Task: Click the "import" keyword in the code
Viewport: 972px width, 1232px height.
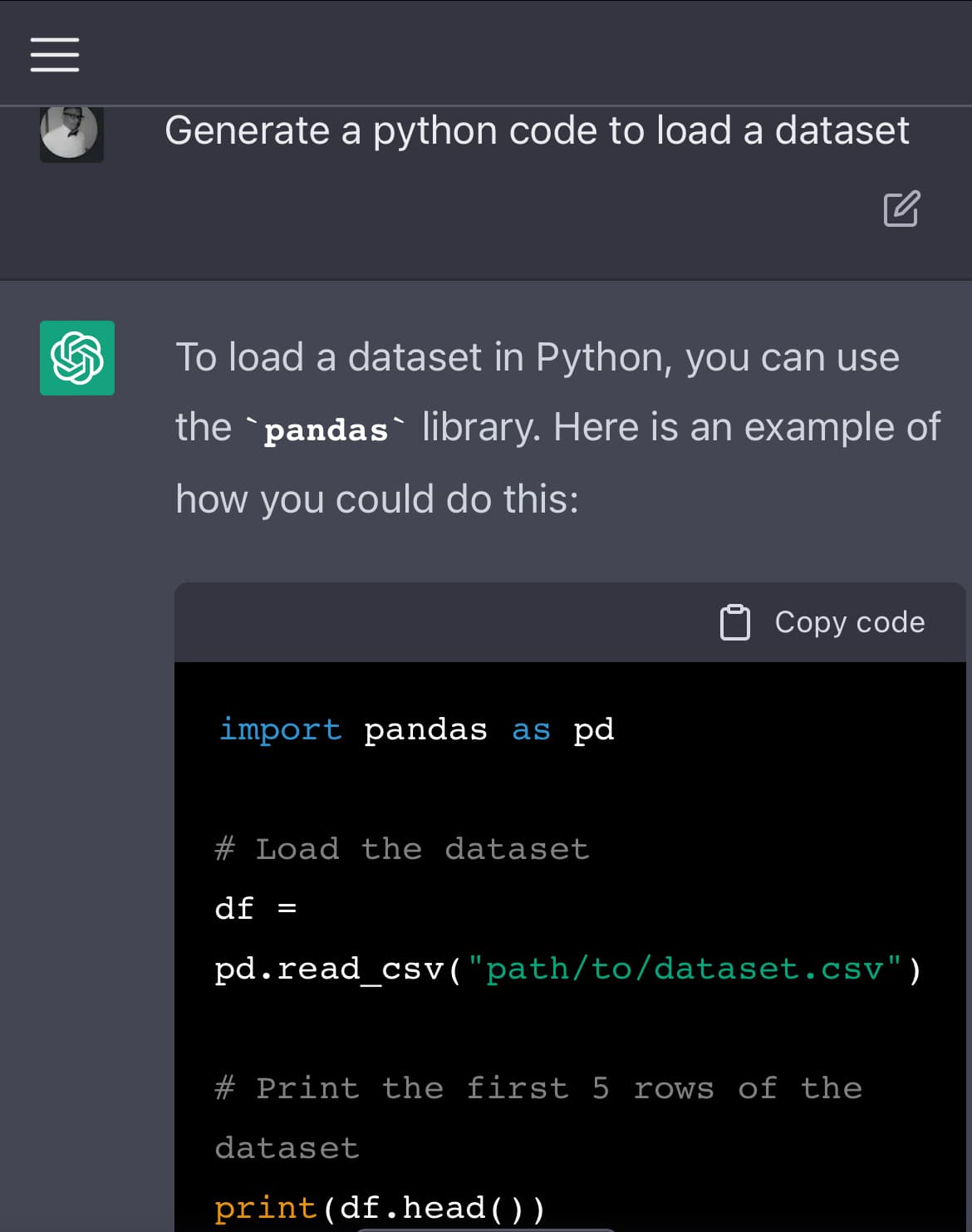Action: pyautogui.click(x=280, y=729)
